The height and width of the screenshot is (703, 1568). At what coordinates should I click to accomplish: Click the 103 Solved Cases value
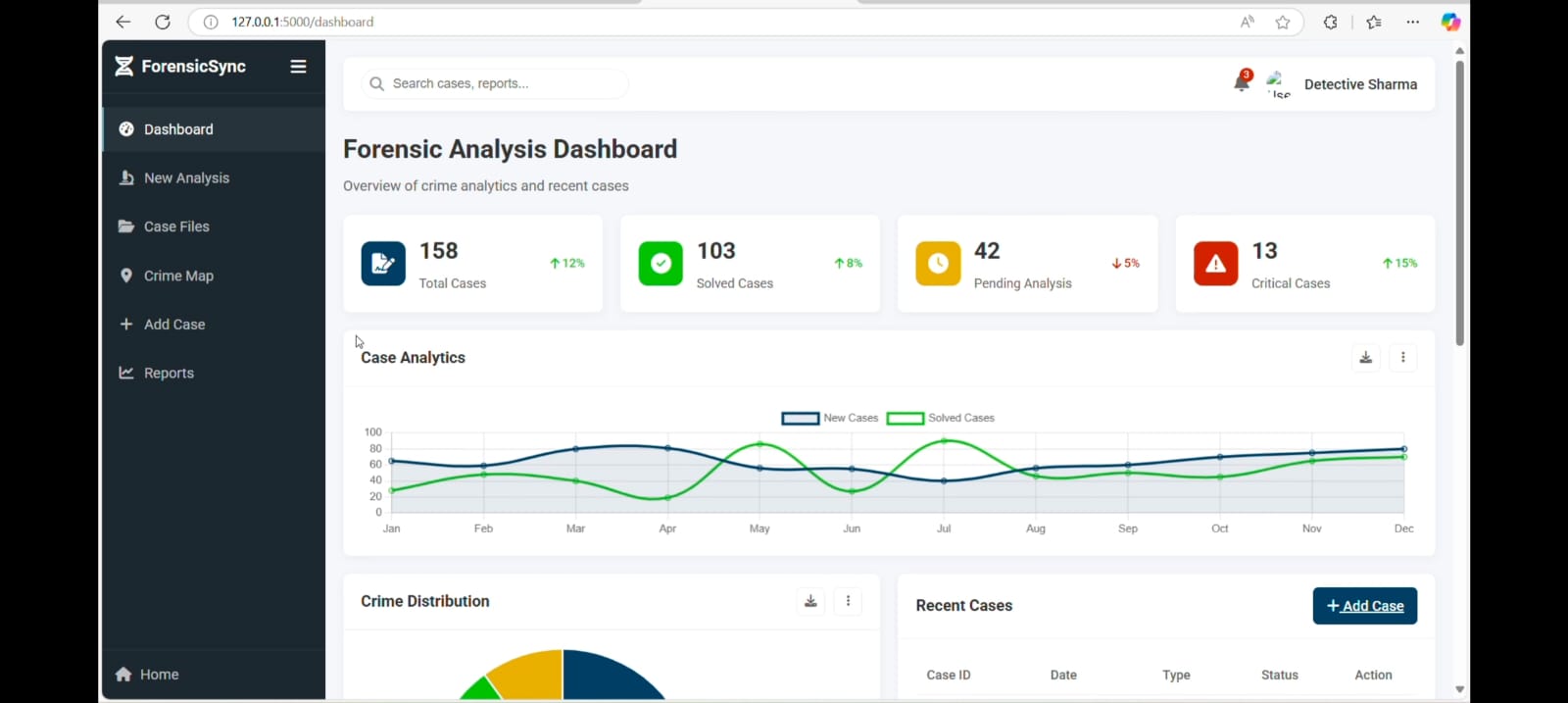coord(716,251)
